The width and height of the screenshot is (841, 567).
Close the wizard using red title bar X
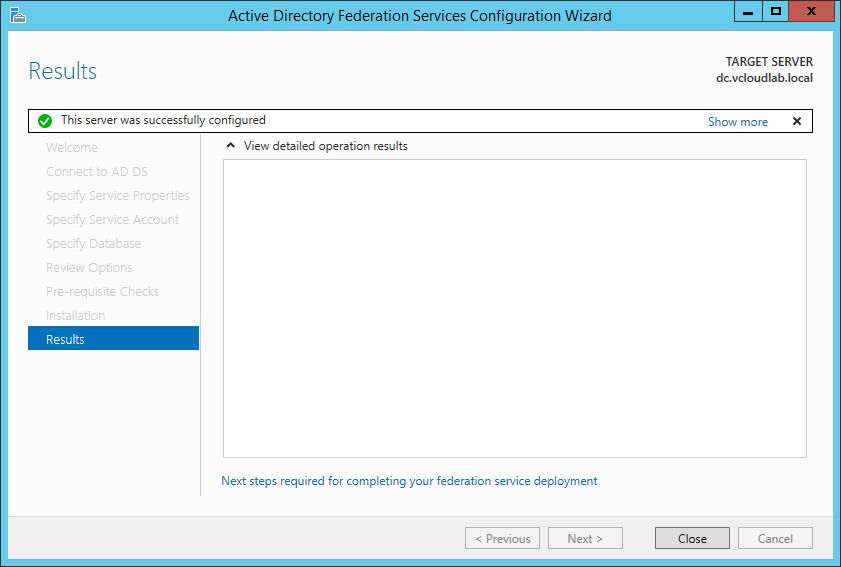point(812,11)
